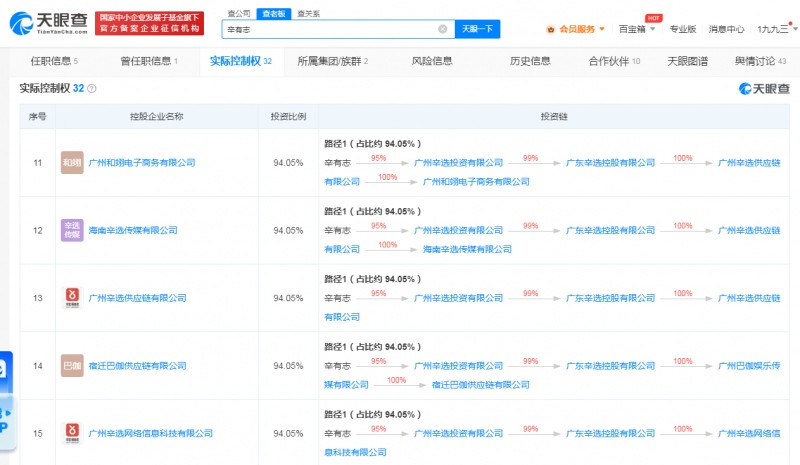Click the 宿迁巴伽供应链 company logo
Viewport: 800px width, 465px height.
(x=72, y=366)
